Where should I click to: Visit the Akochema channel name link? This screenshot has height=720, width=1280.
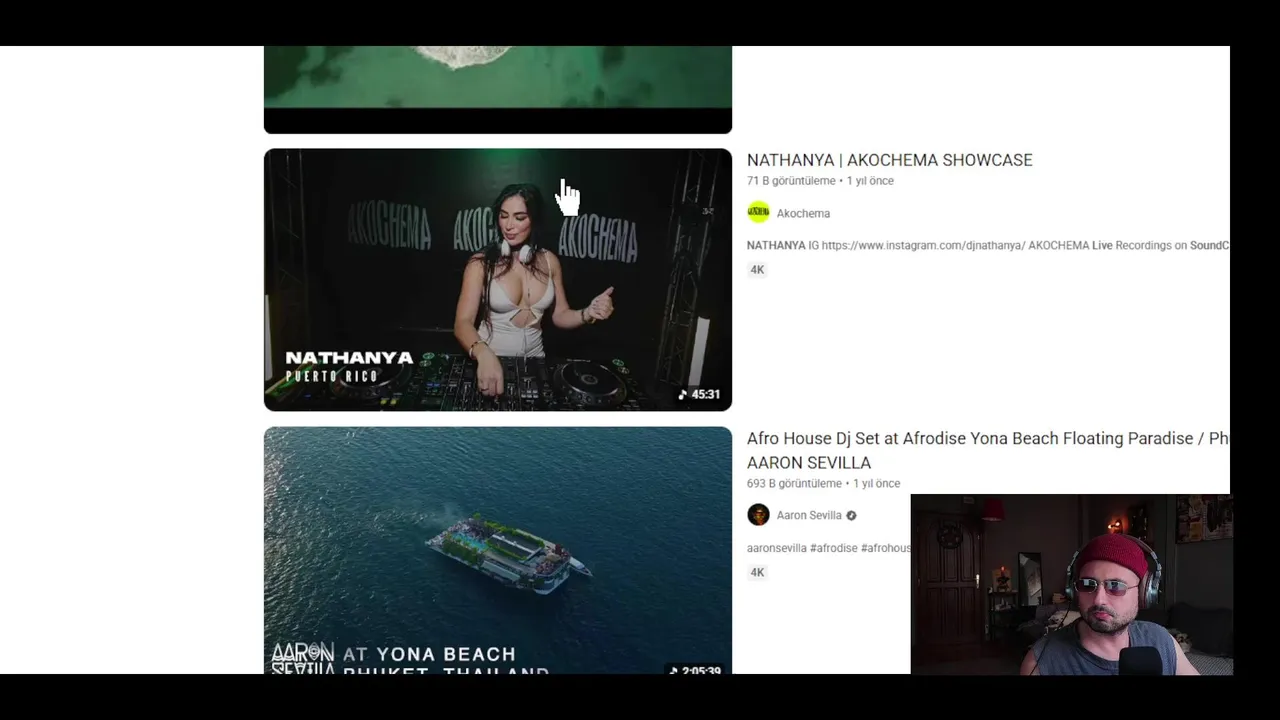[x=803, y=213]
